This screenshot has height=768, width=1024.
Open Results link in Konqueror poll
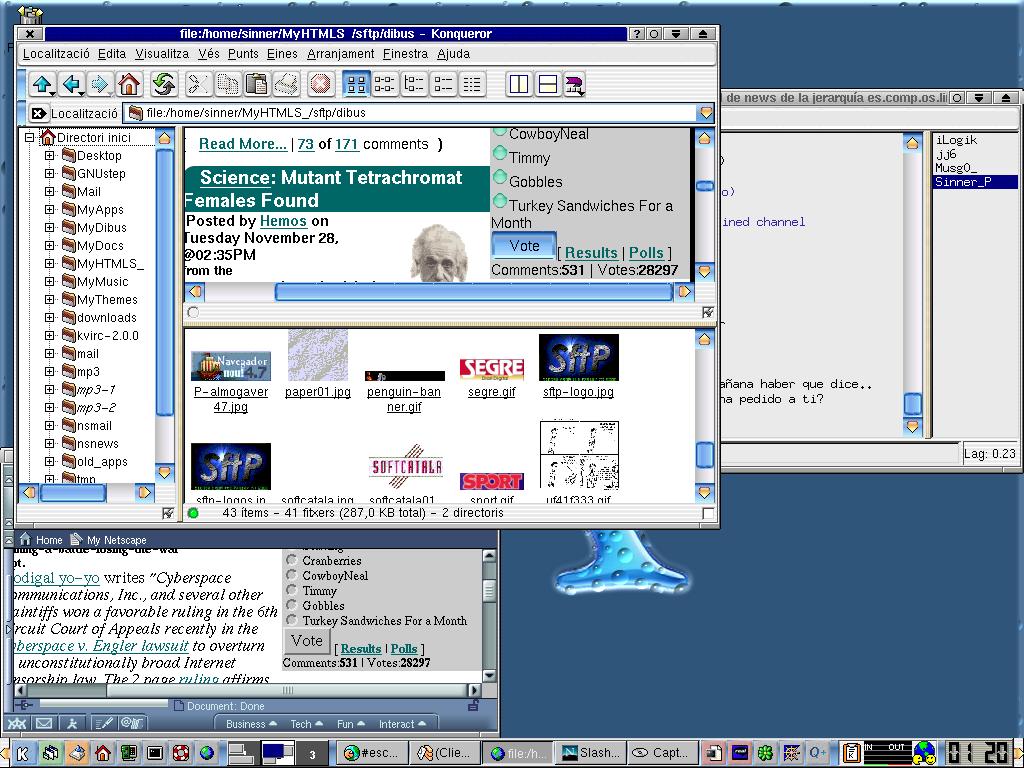pos(591,253)
